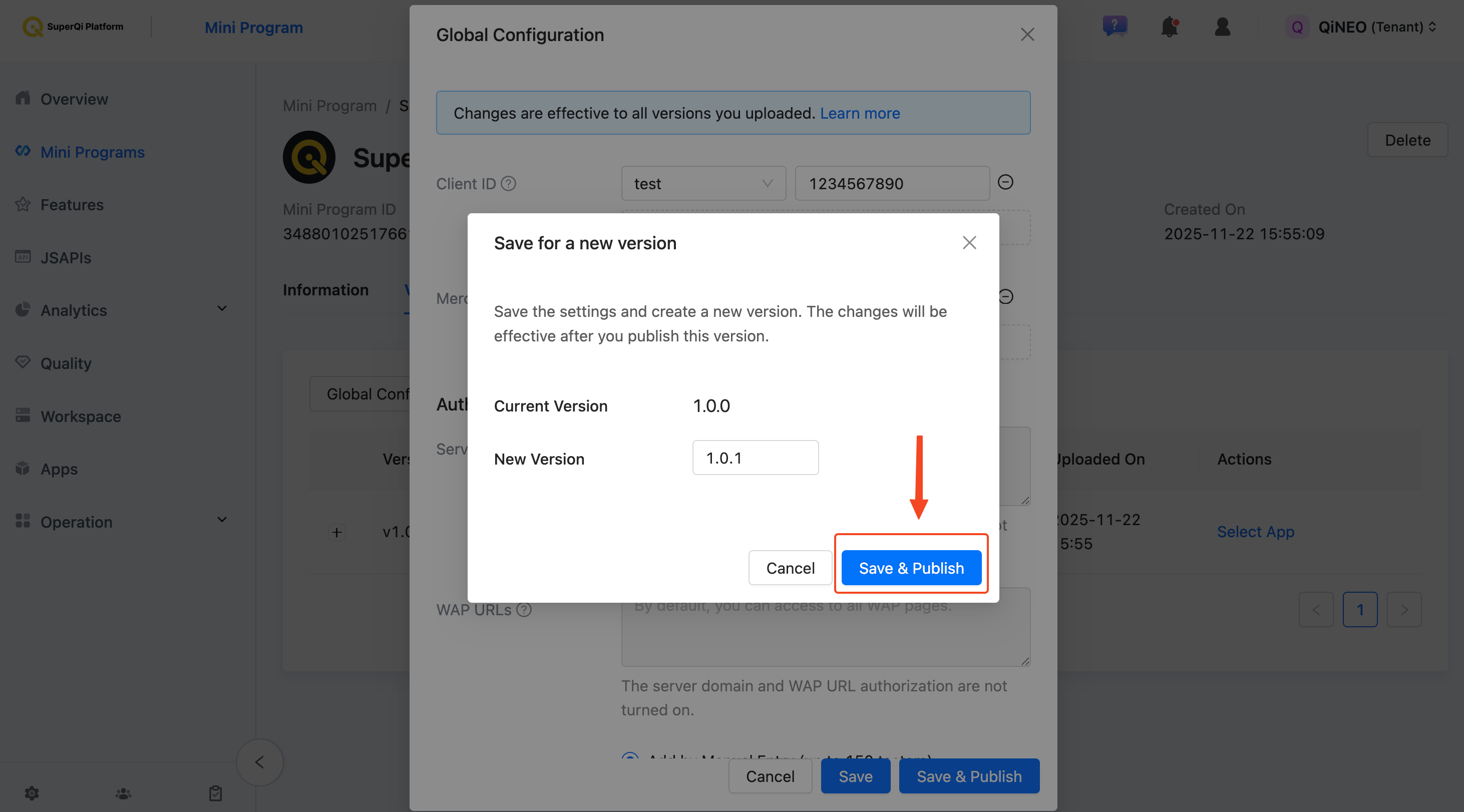1464x812 pixels.
Task: Go to the previous page of versions
Action: (x=1316, y=609)
